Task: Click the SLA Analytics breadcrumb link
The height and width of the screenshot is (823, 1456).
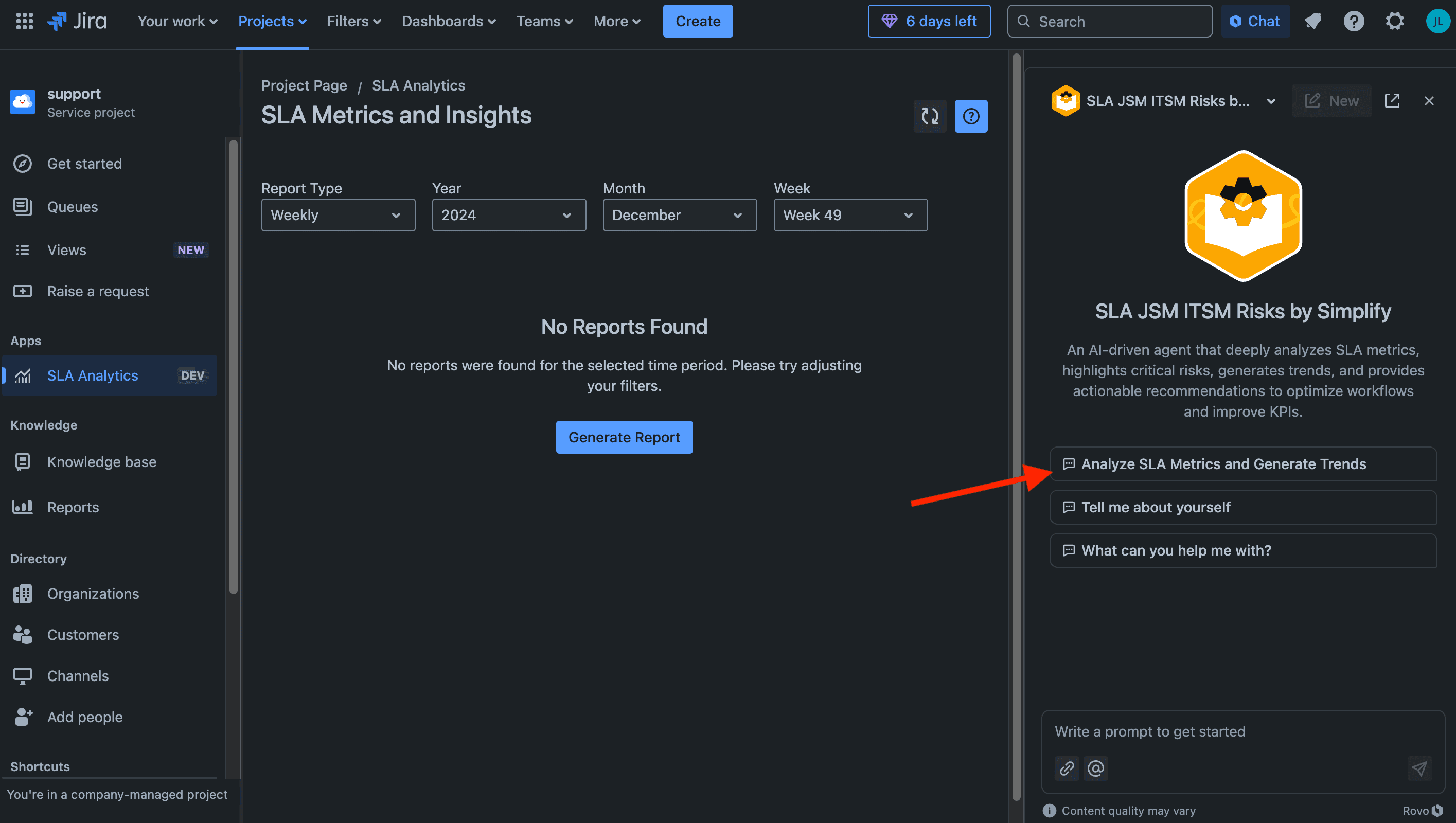Action: [x=418, y=85]
